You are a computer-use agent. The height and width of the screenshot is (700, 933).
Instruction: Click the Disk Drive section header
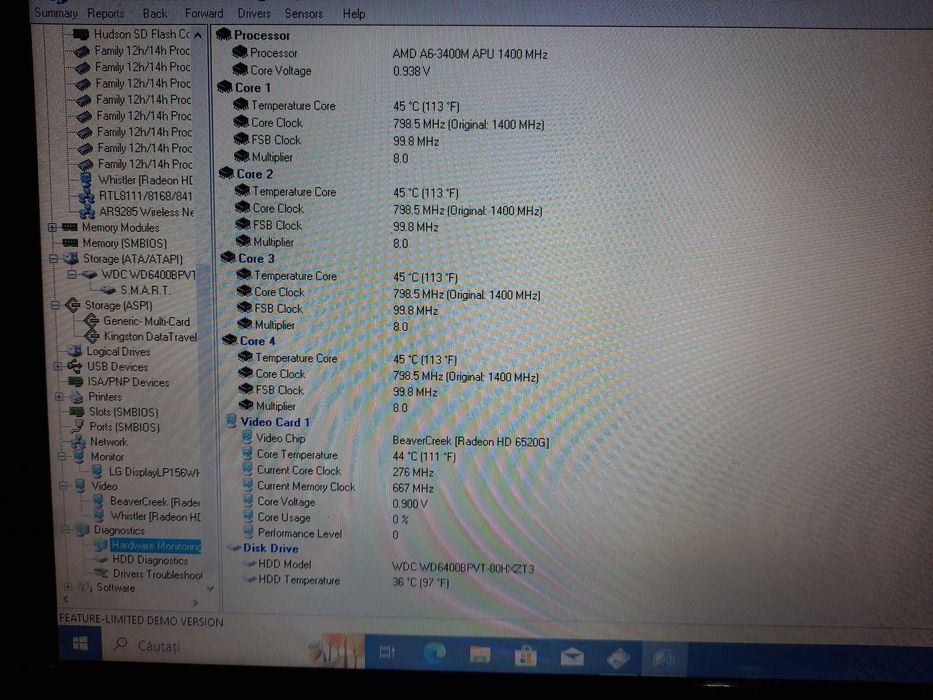271,548
